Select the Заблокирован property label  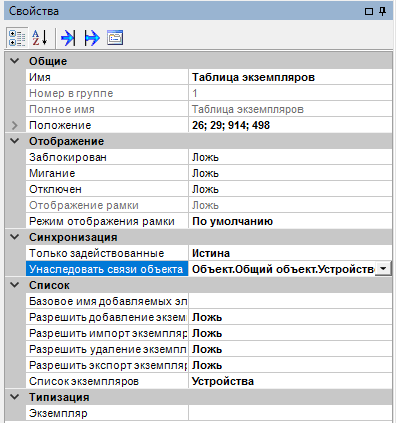coord(68,157)
